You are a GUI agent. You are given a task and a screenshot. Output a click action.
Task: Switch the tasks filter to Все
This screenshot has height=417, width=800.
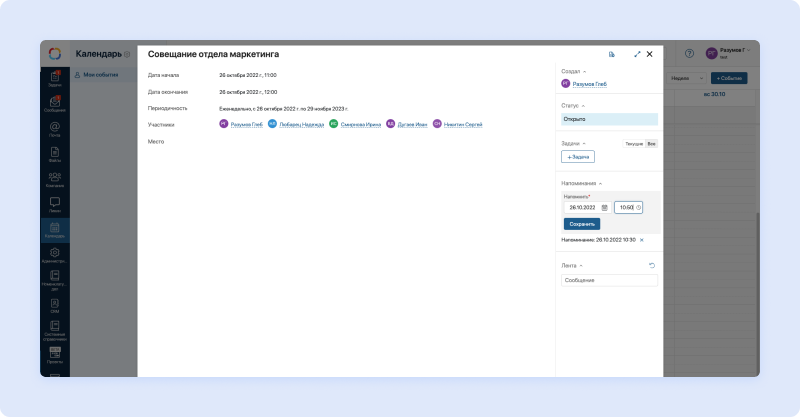click(652, 144)
